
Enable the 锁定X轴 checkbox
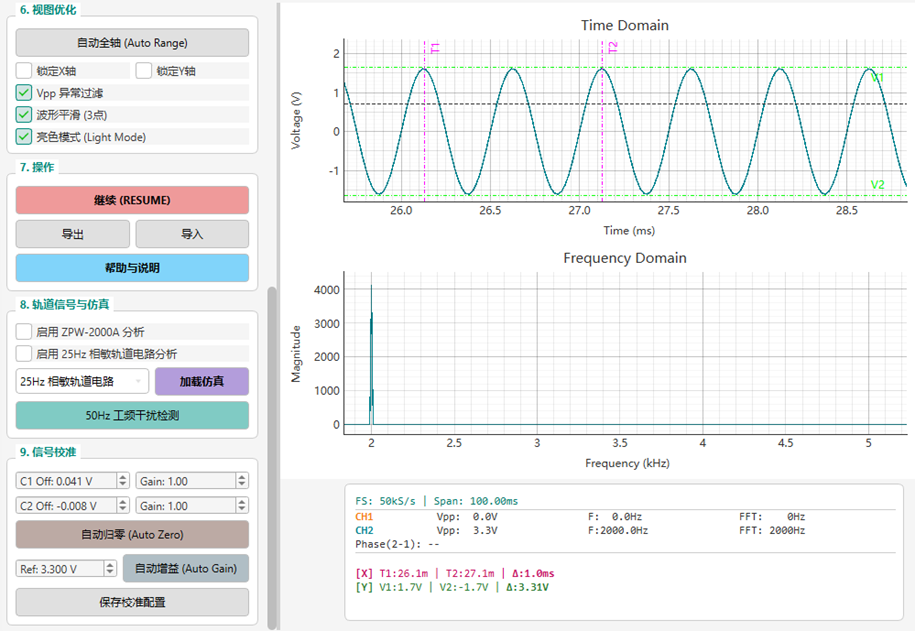pyautogui.click(x=24, y=71)
